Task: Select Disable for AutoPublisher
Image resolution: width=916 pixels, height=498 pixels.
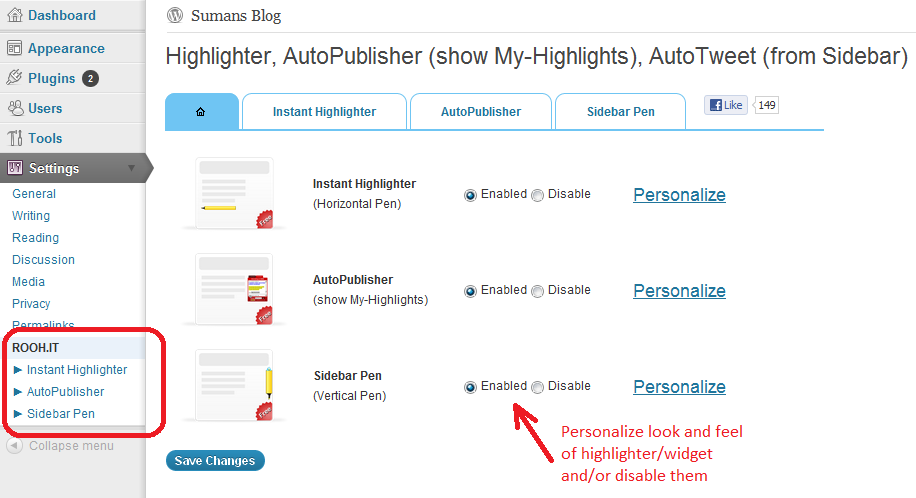Action: click(x=537, y=291)
